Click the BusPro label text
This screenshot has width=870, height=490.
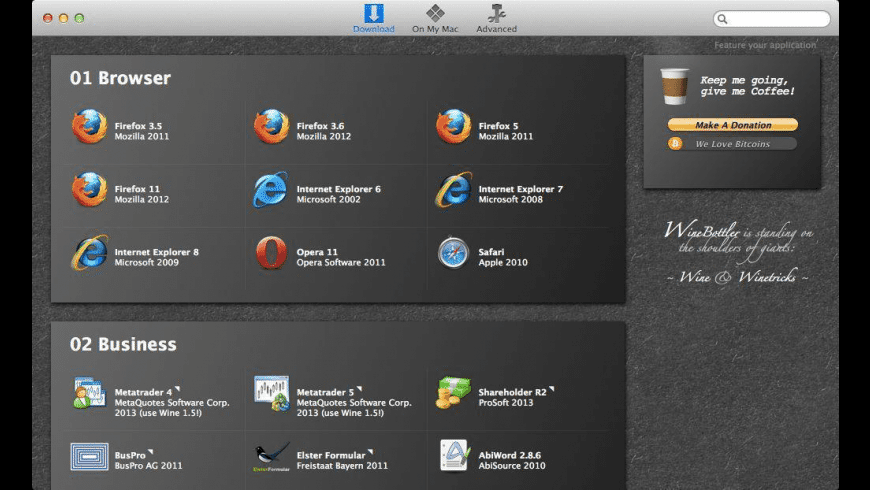click(130, 455)
